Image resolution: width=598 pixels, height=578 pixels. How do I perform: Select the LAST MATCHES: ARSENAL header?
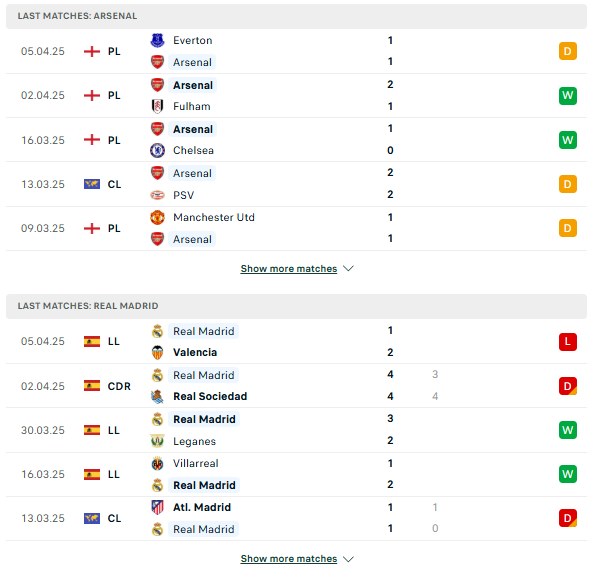296,16
